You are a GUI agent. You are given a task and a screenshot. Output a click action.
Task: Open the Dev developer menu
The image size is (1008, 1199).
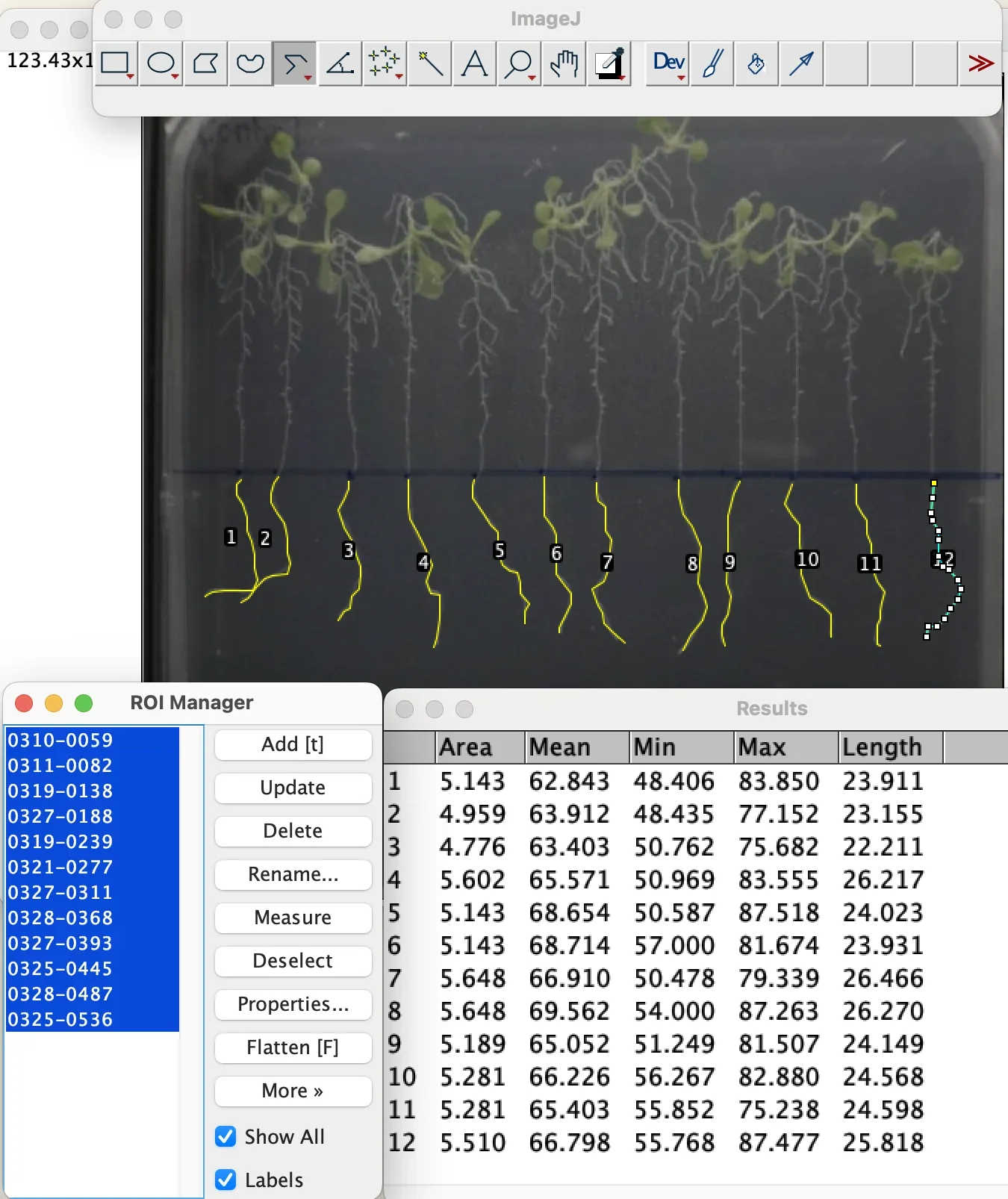[668, 64]
